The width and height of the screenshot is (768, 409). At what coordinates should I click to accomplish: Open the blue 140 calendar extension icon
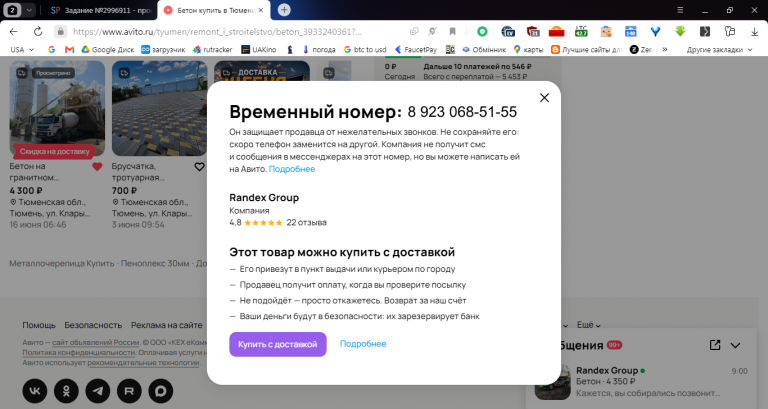(630, 32)
